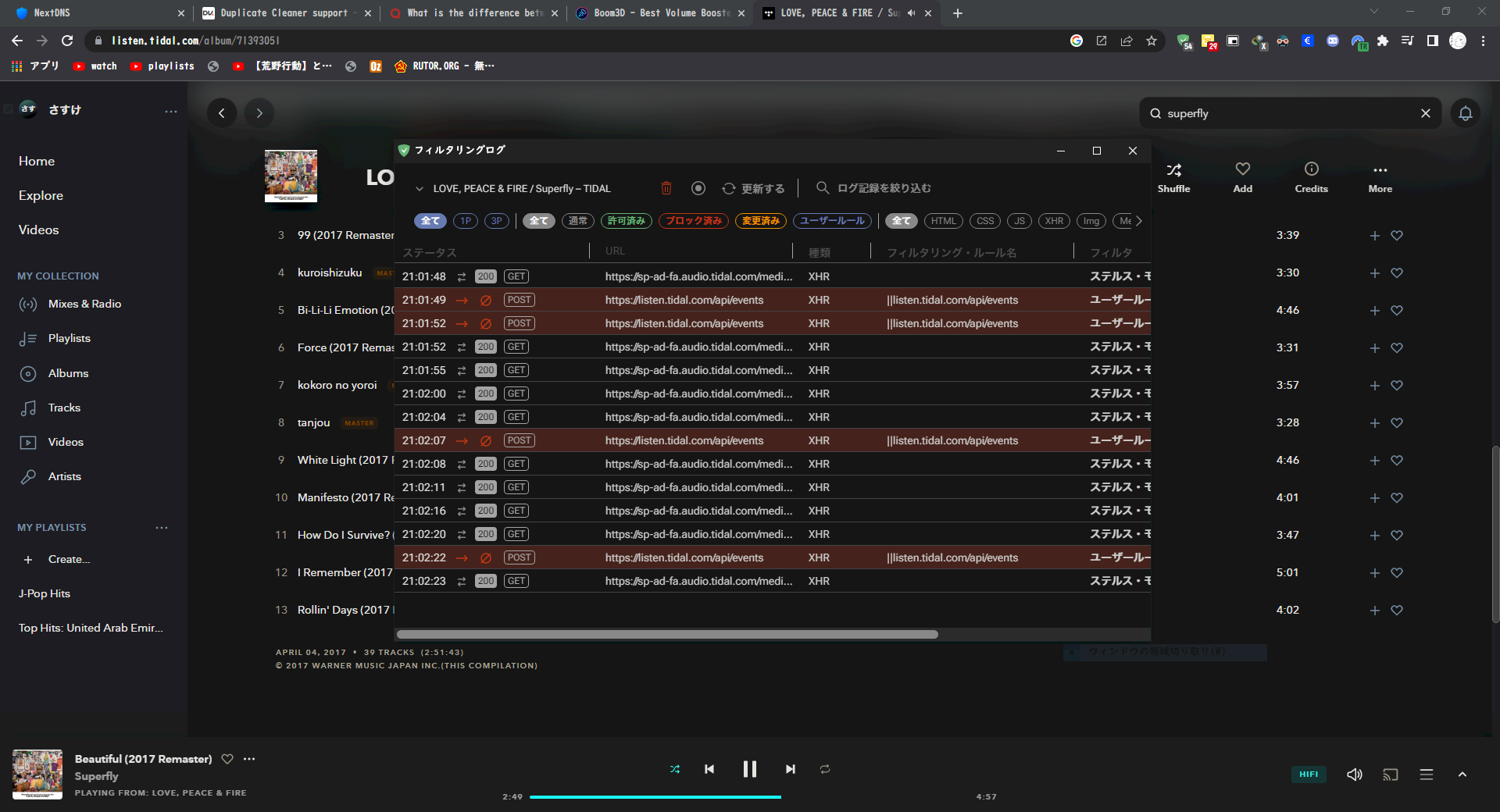Expand the LOVE, PEACE & FIRE tab selector
Viewport: 1500px width, 812px height.
pos(420,188)
